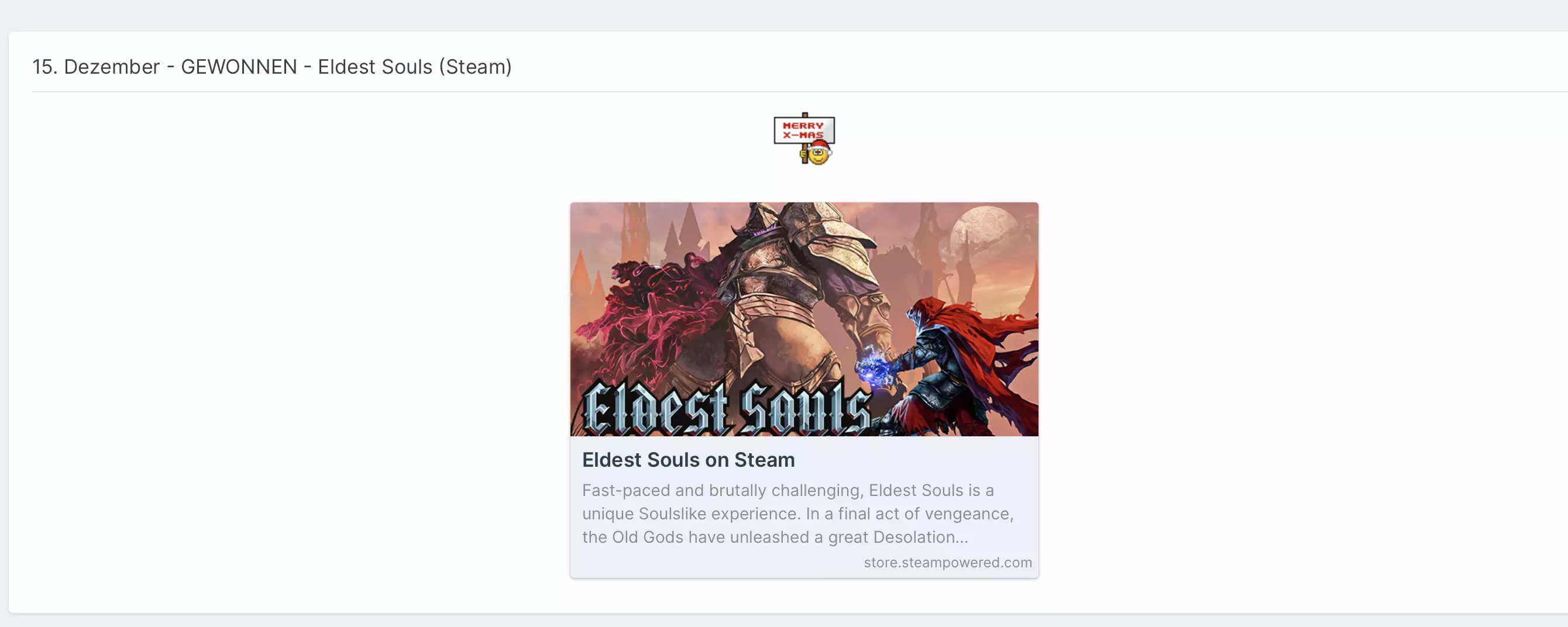Click the Eldest Souls name in the heading

point(375,67)
